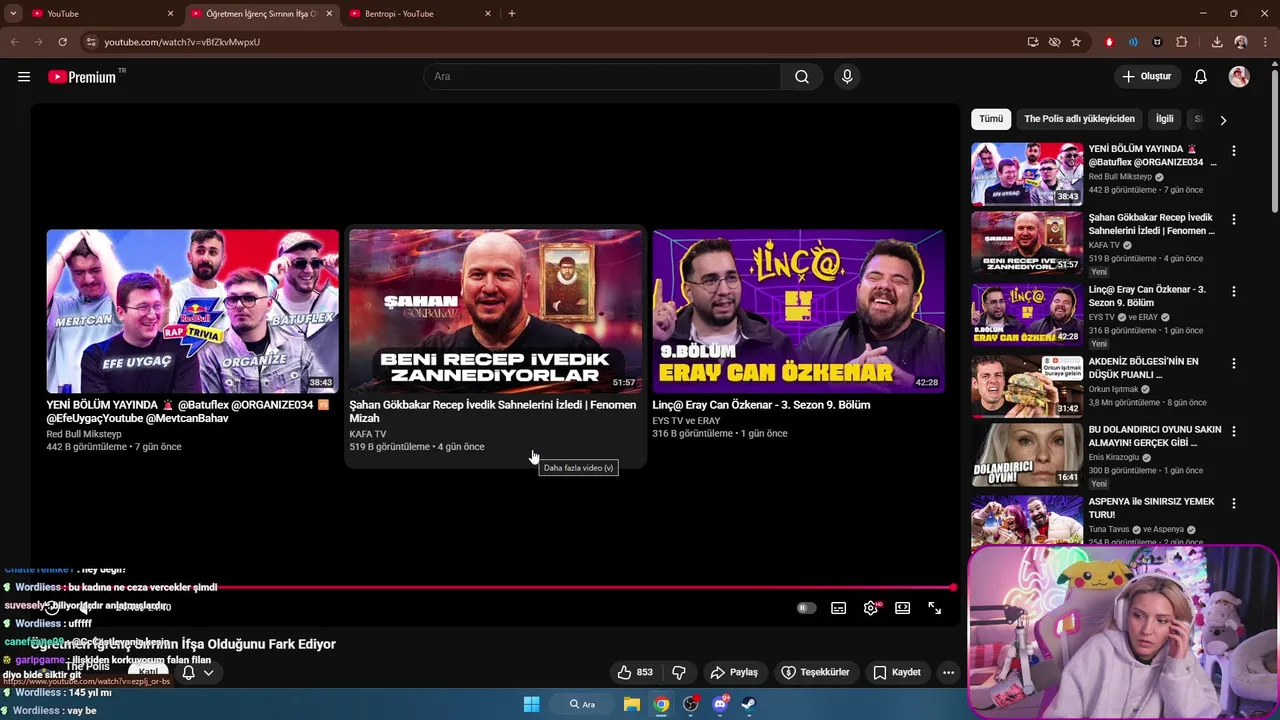This screenshot has height=720, width=1280.
Task: Enter fullscreen on the video player
Action: coord(935,608)
